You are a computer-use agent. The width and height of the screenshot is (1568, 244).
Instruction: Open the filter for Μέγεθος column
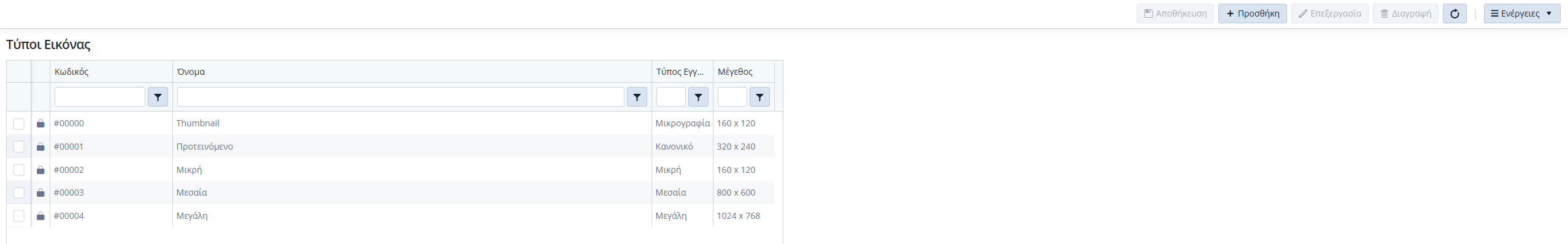coord(759,97)
